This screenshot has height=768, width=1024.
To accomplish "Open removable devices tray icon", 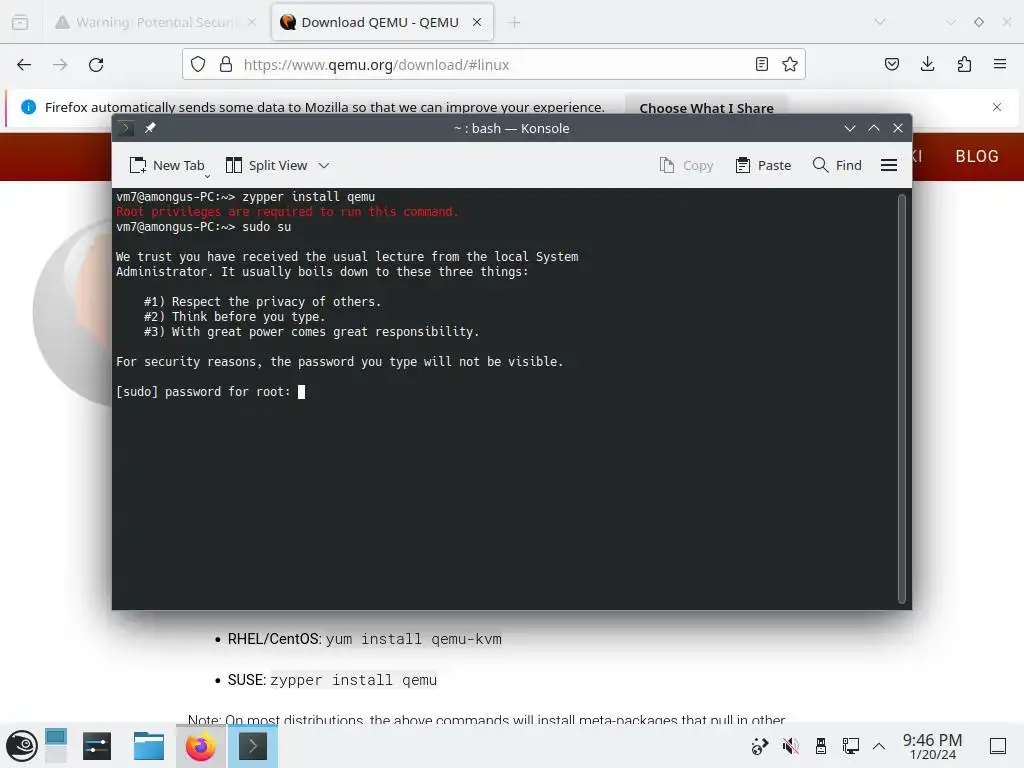I will pos(821,746).
